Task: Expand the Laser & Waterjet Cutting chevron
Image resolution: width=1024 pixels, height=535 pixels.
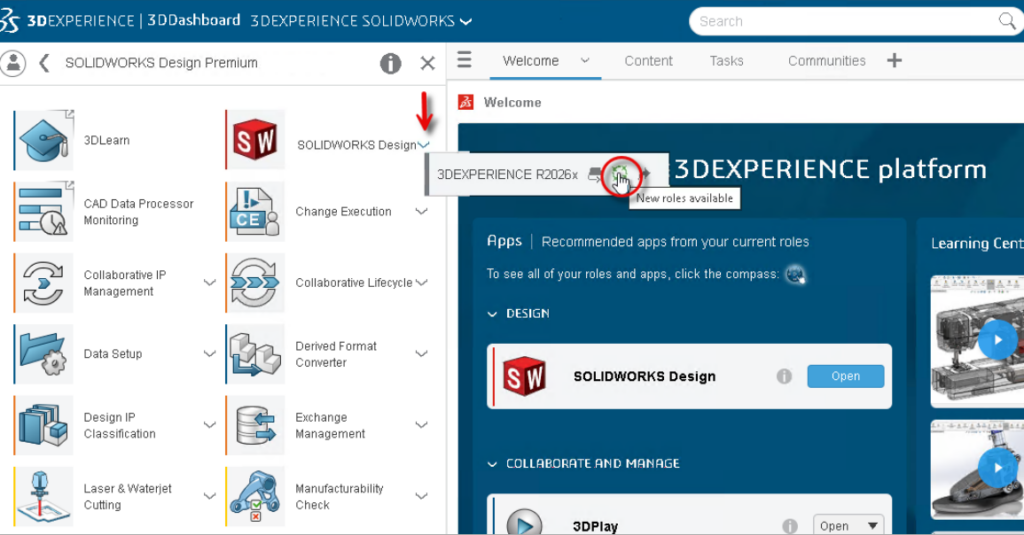Action: [x=210, y=496]
